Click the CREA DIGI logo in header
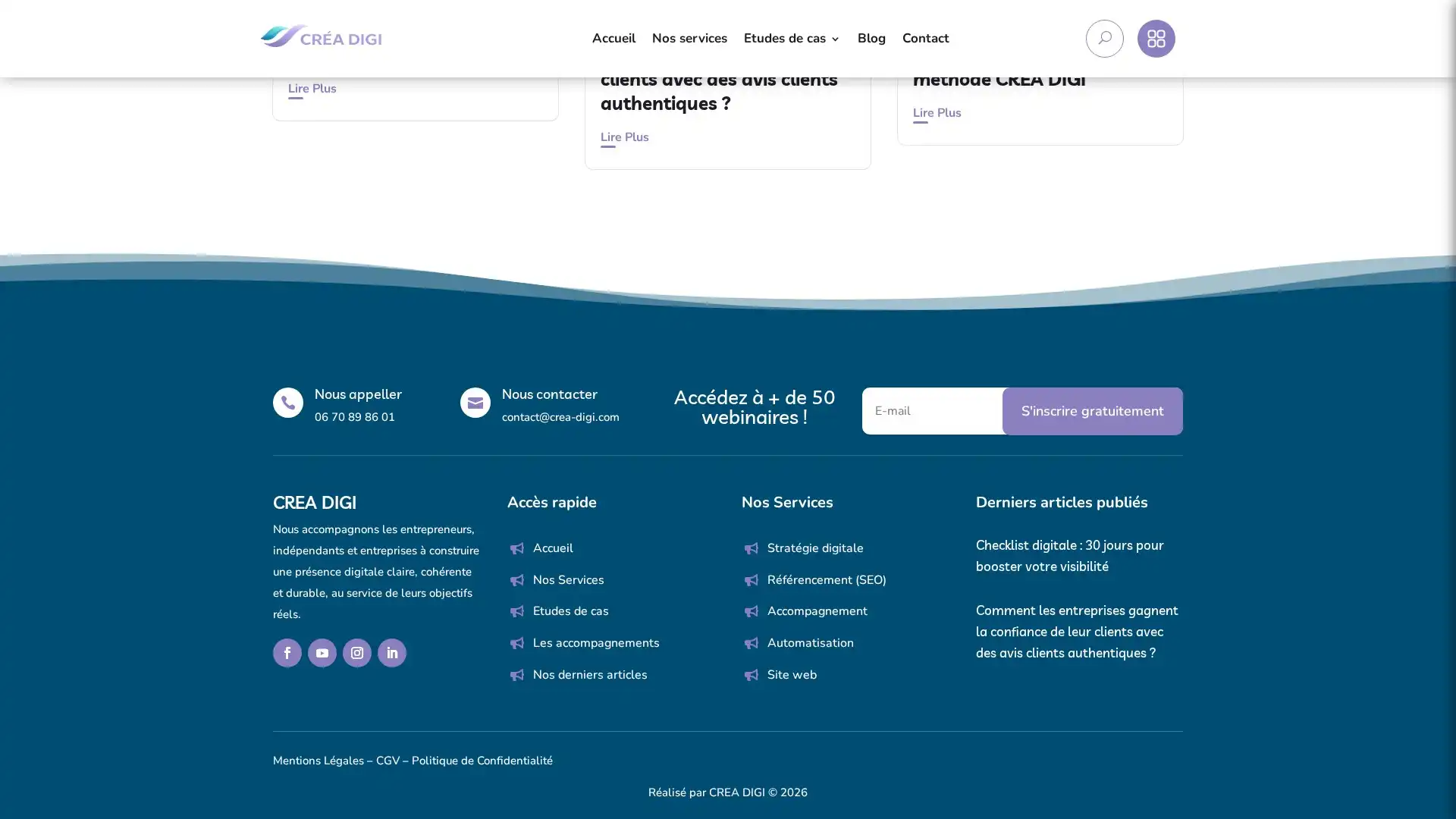This screenshot has width=1456, height=819. (x=320, y=36)
